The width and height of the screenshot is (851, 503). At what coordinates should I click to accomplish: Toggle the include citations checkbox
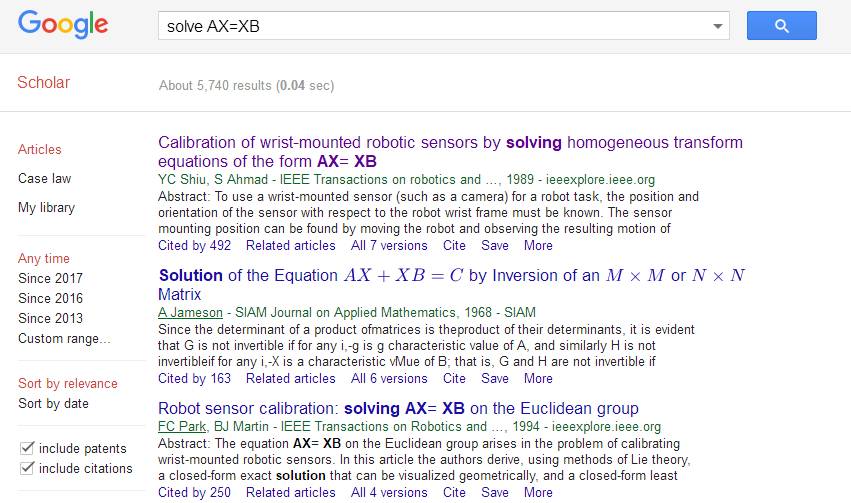point(27,468)
